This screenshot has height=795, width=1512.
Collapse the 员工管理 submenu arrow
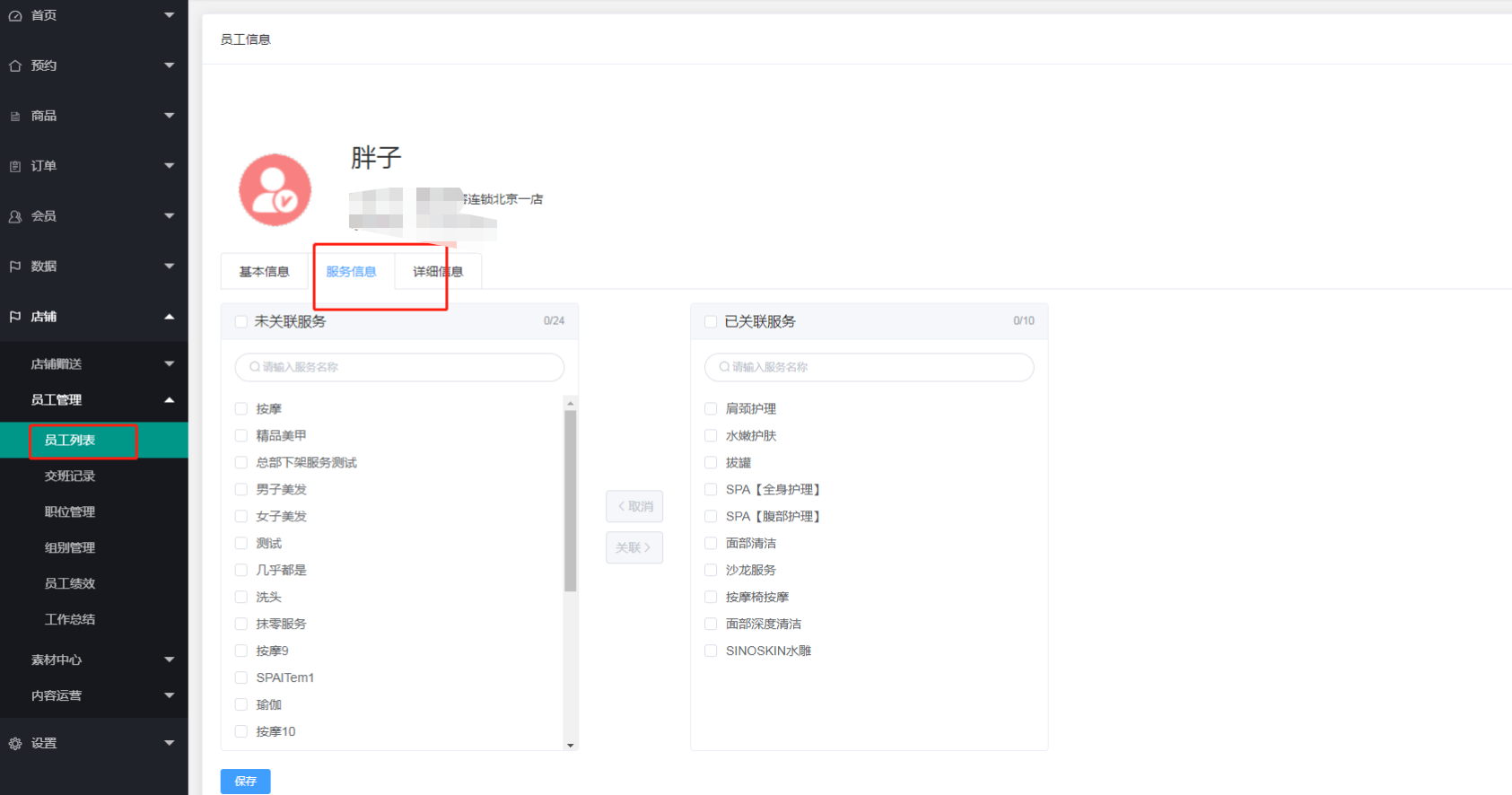click(170, 400)
